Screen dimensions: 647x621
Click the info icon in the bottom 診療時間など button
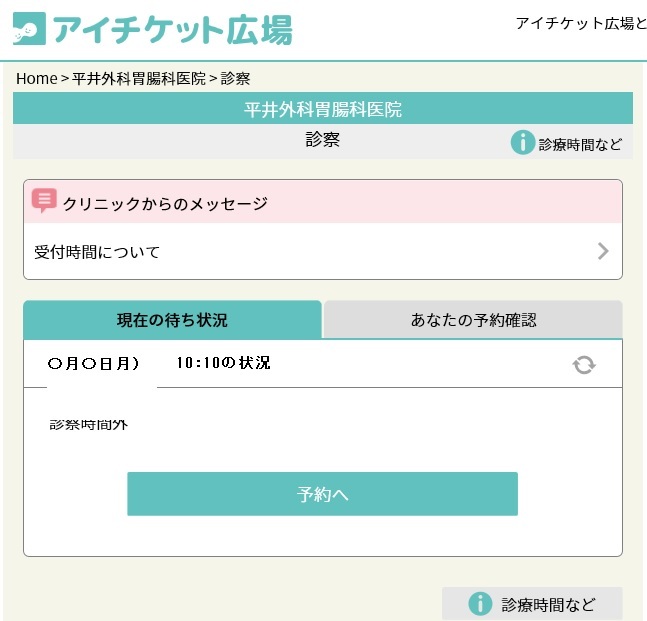(x=481, y=604)
